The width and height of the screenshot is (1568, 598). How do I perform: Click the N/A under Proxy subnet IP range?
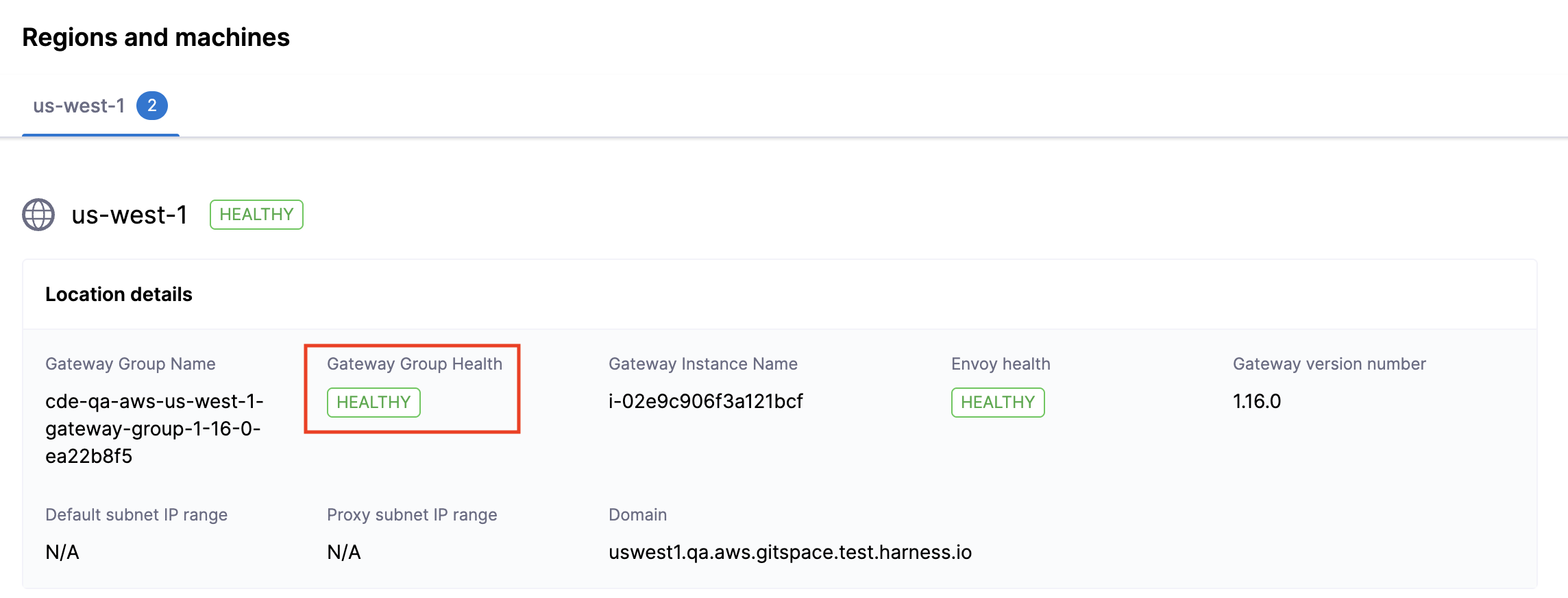[344, 552]
